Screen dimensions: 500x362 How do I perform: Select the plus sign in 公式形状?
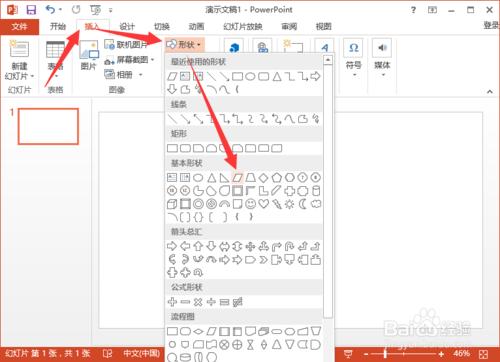[x=172, y=302]
